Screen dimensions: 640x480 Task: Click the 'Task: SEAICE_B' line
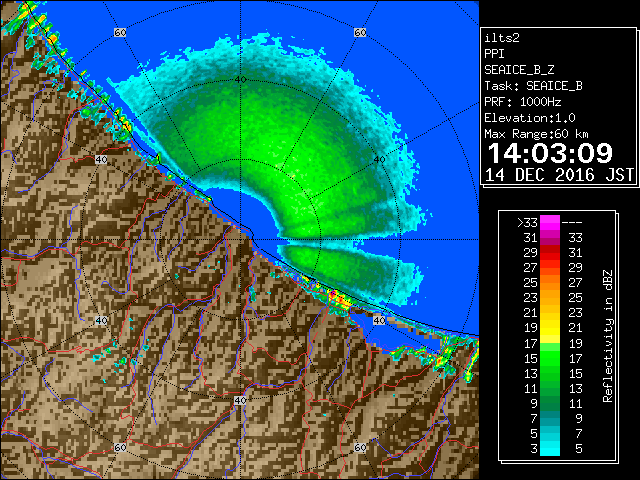pyautogui.click(x=533, y=86)
